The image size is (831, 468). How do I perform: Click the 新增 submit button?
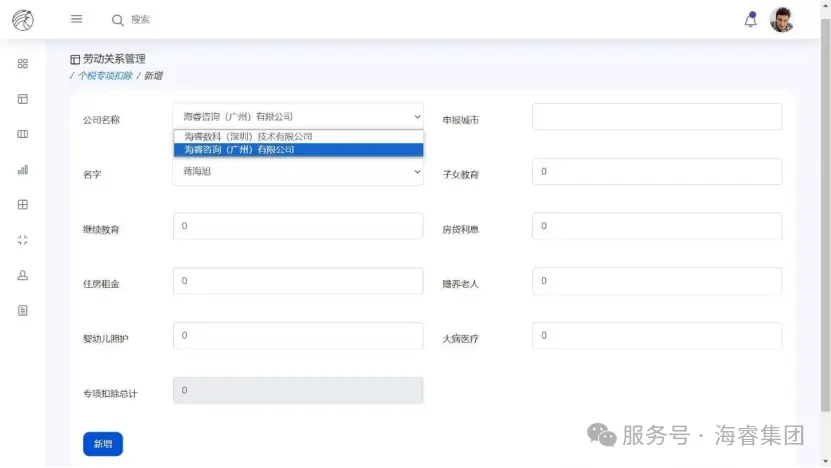point(103,444)
